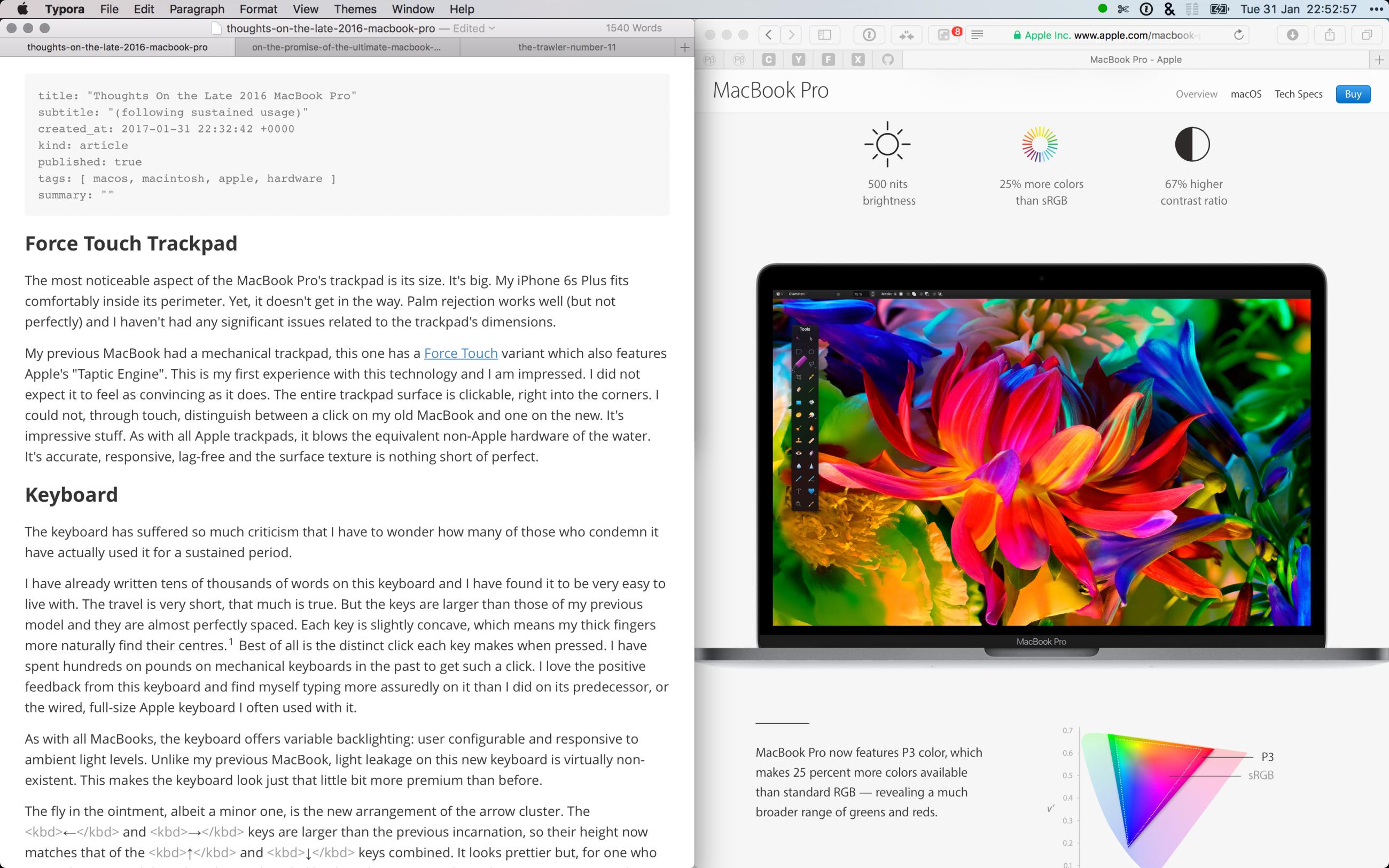Switch to on-the-promise-of-the-ultimate-macbook tab
1389x868 pixels.
(347, 47)
